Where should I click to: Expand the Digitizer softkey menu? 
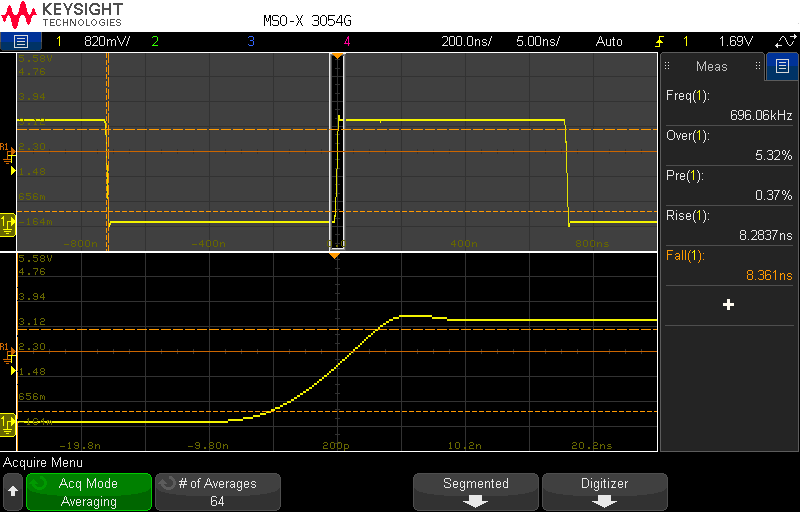605,492
